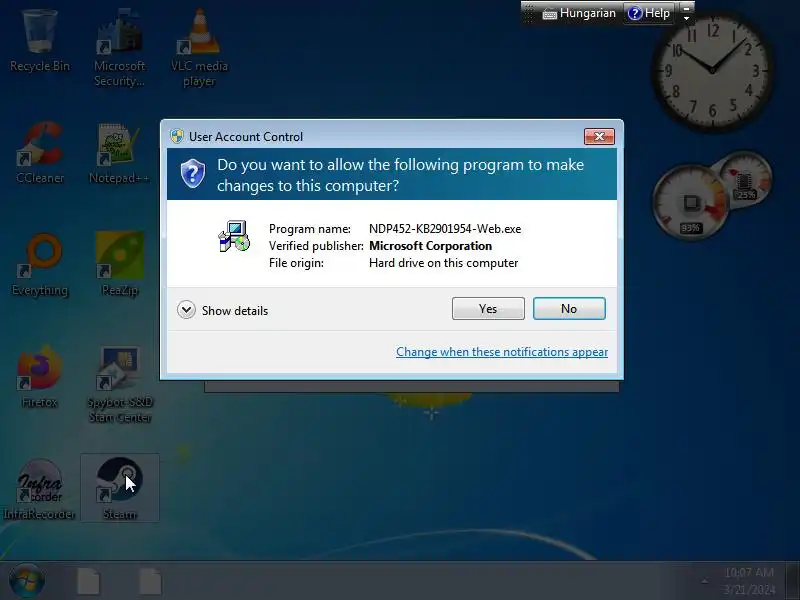Click the installer program icon in dialog

[234, 236]
